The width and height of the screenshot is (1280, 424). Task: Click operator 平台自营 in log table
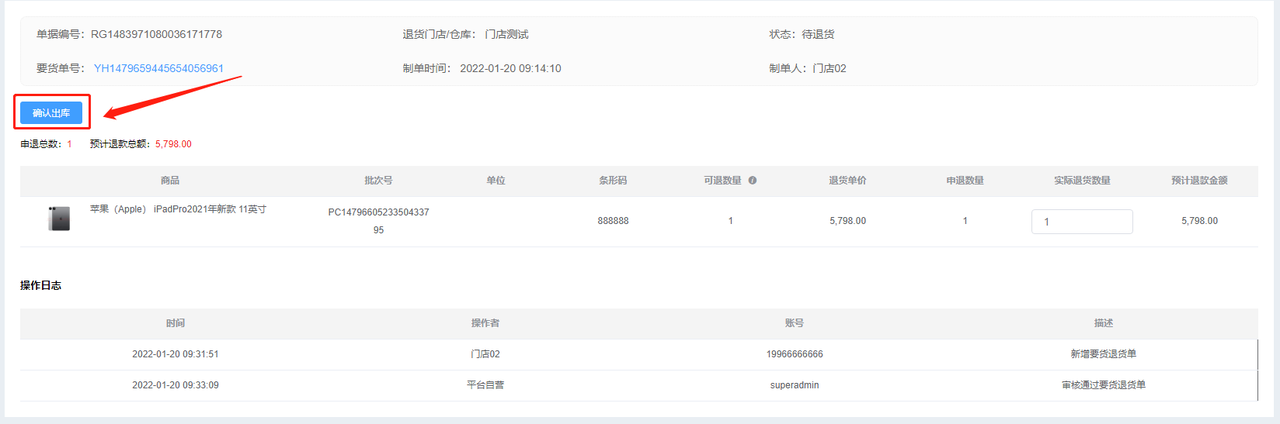pos(485,384)
